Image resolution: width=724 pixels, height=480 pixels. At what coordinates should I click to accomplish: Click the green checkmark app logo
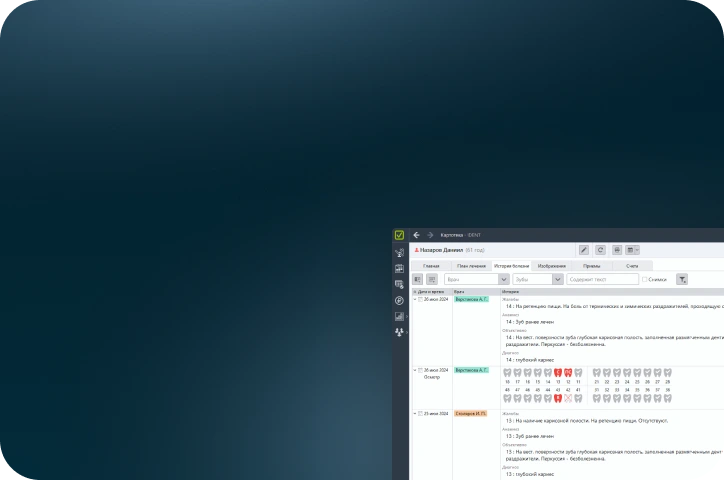[x=399, y=235]
